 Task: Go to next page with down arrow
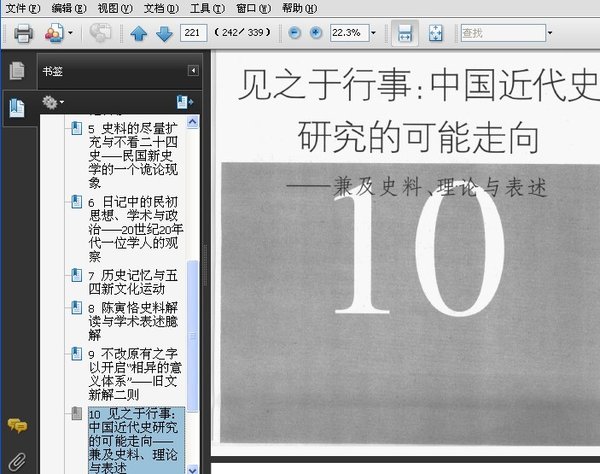coord(165,34)
